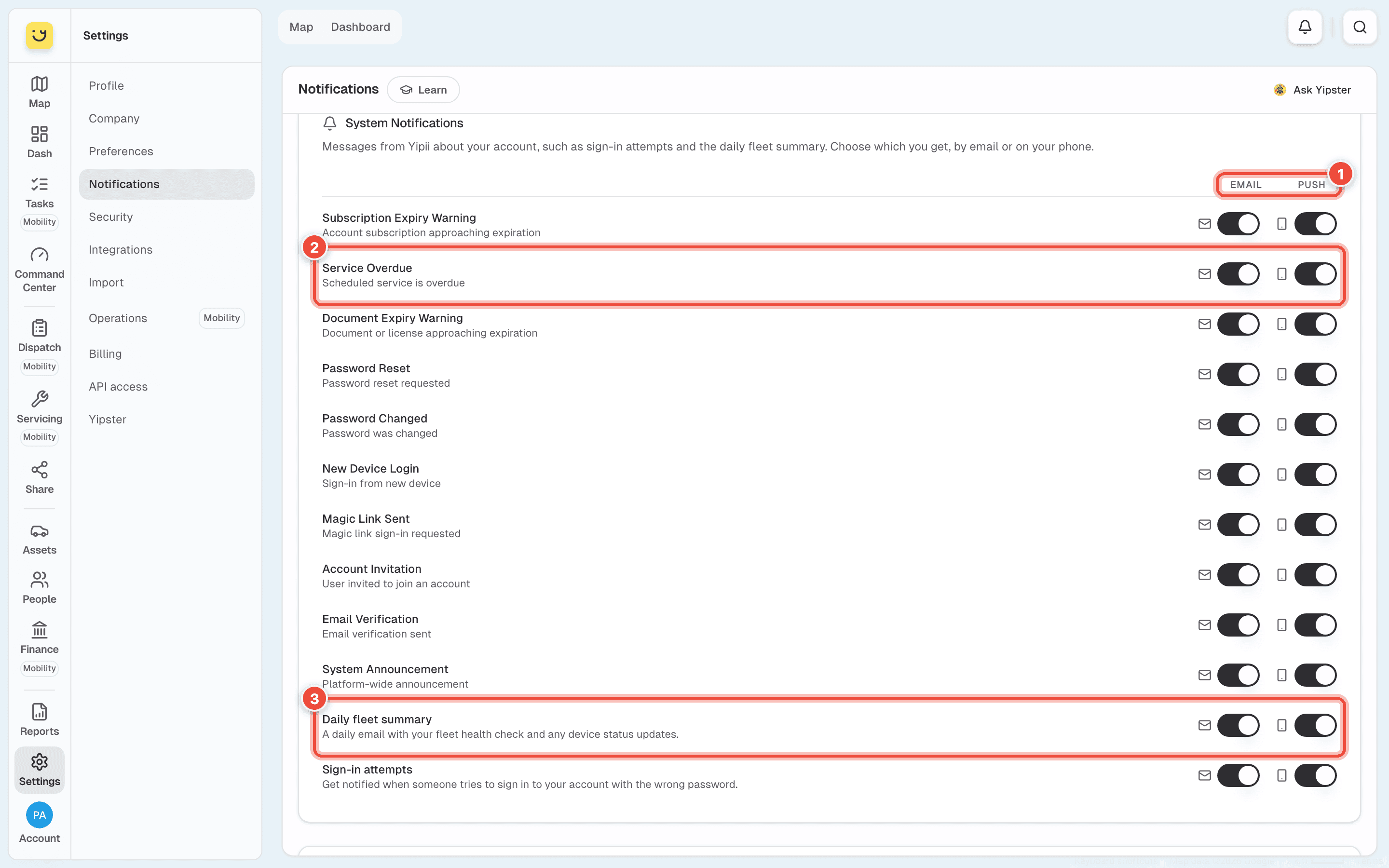Open Operations settings
This screenshot has height=868, width=1389.
coord(166,318)
